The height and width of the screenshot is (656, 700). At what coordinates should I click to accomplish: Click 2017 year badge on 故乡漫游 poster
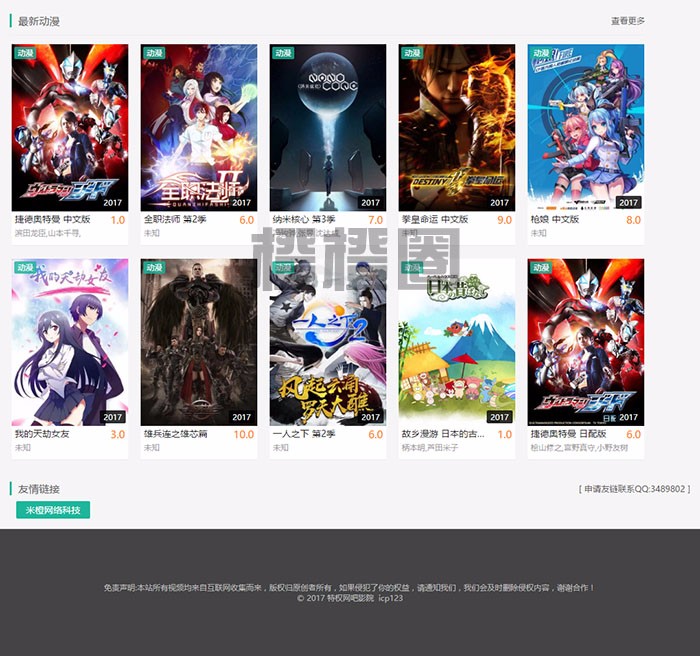(500, 417)
